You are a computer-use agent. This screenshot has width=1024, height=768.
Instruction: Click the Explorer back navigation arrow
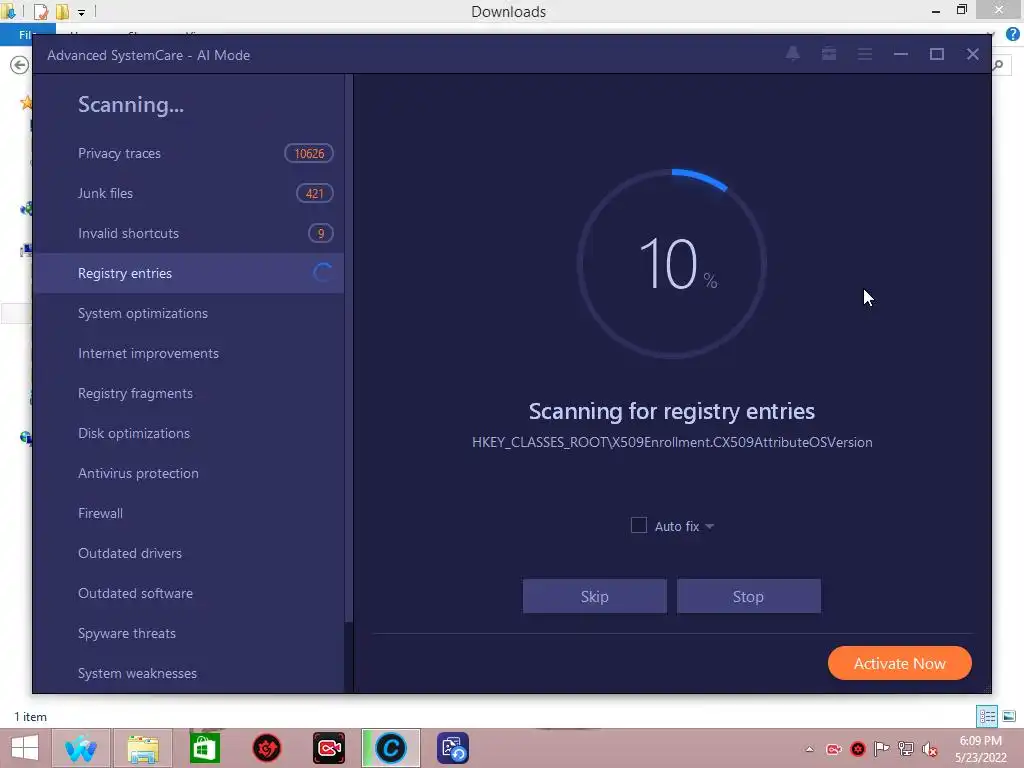[20, 65]
